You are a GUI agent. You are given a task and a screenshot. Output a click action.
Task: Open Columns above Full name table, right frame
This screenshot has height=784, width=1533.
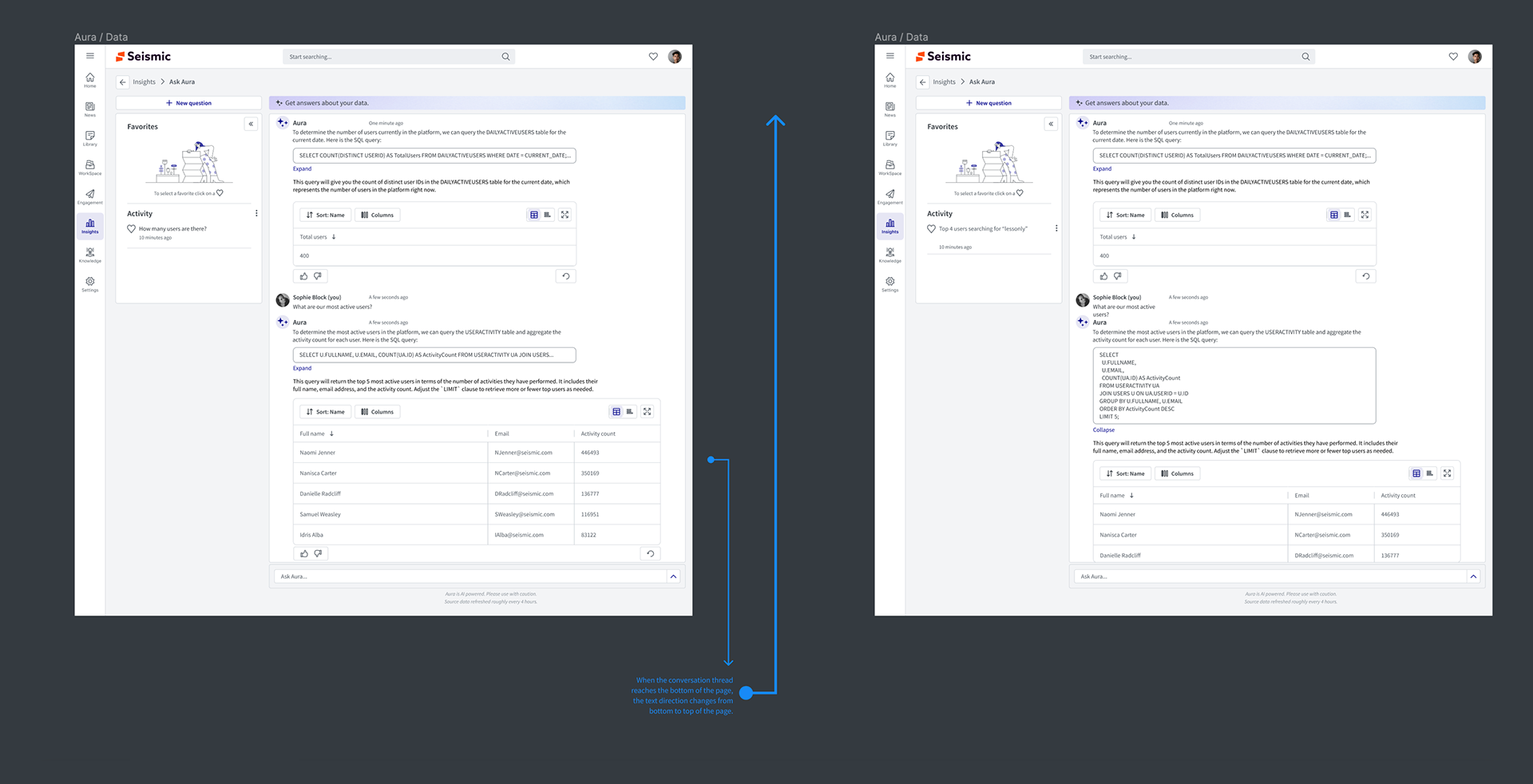1178,473
